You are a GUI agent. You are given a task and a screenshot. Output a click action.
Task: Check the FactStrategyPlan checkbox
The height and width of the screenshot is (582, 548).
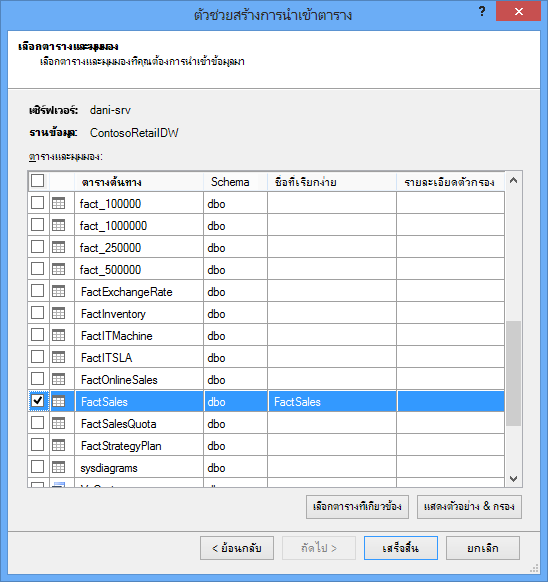[x=37, y=444]
